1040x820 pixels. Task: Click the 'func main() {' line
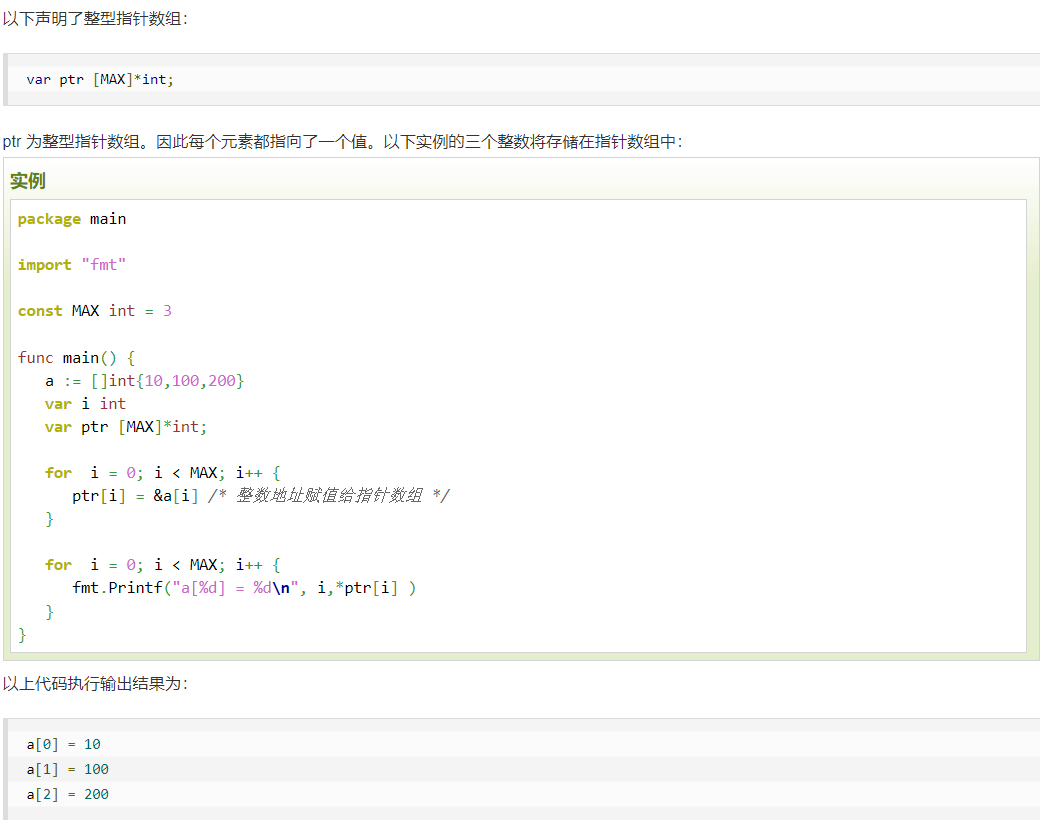click(76, 358)
